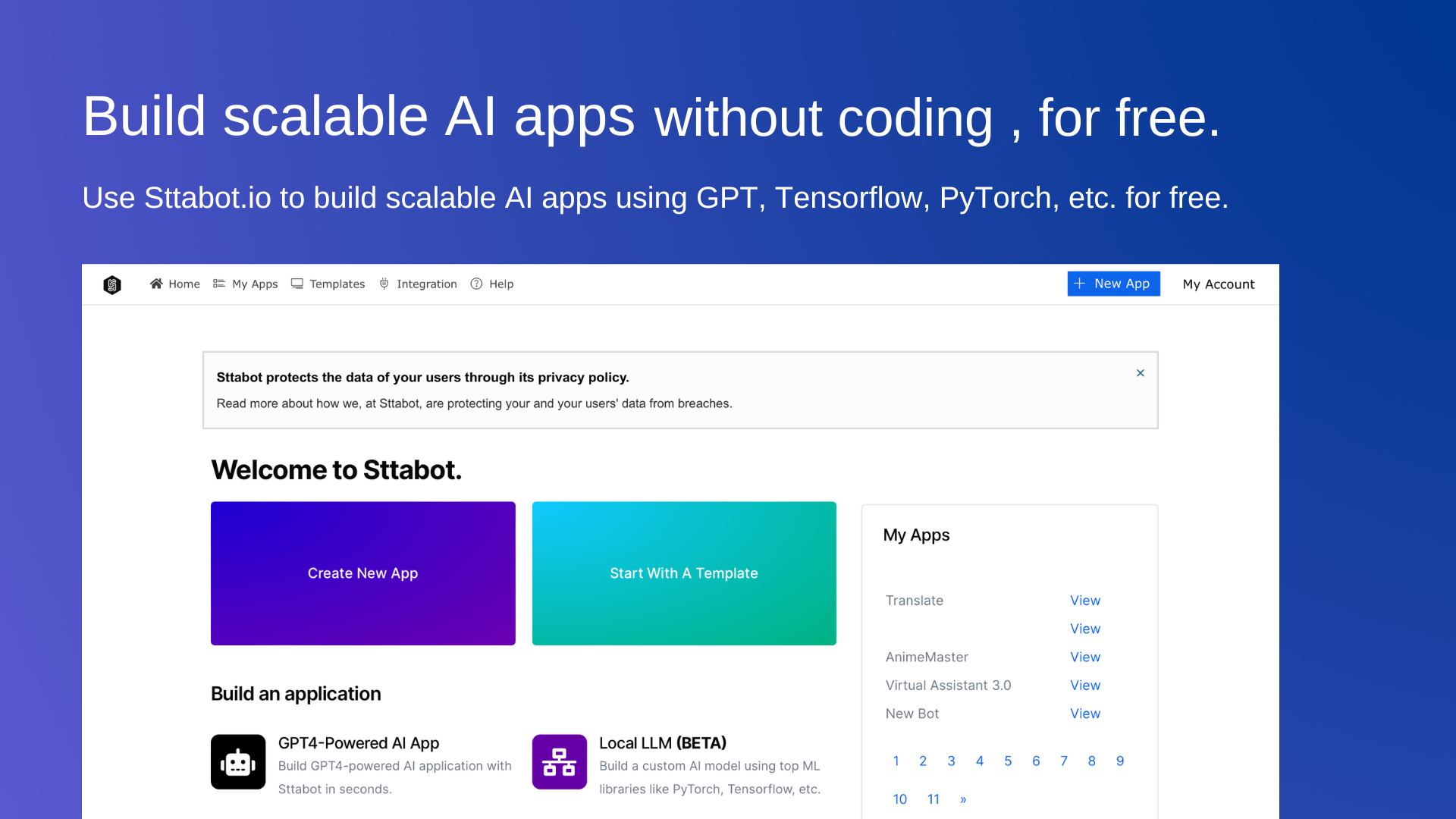Click the Home house icon
The height and width of the screenshot is (819, 1456).
[x=156, y=284]
